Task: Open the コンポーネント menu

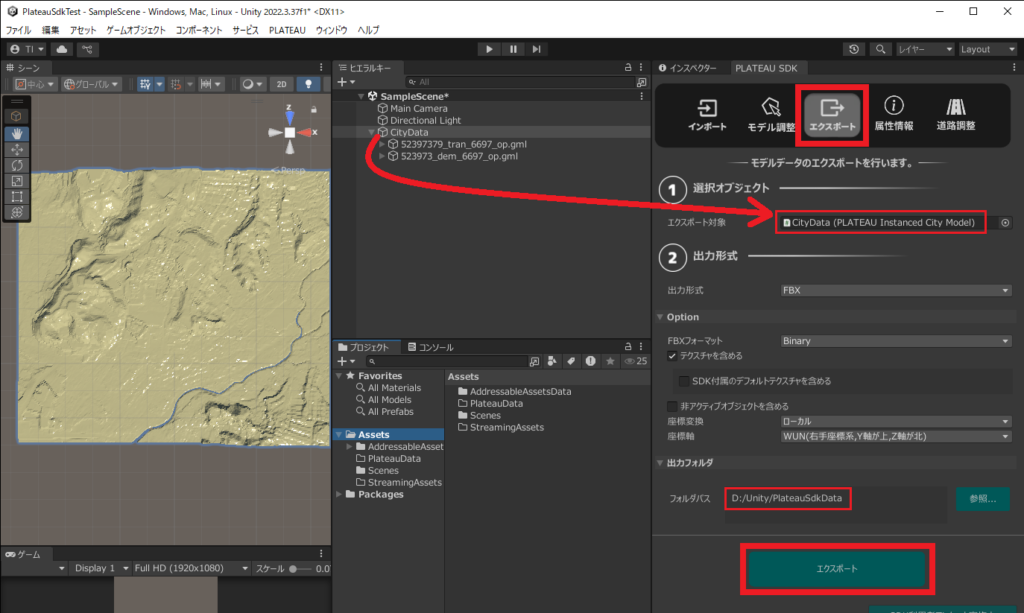Action: point(199,30)
